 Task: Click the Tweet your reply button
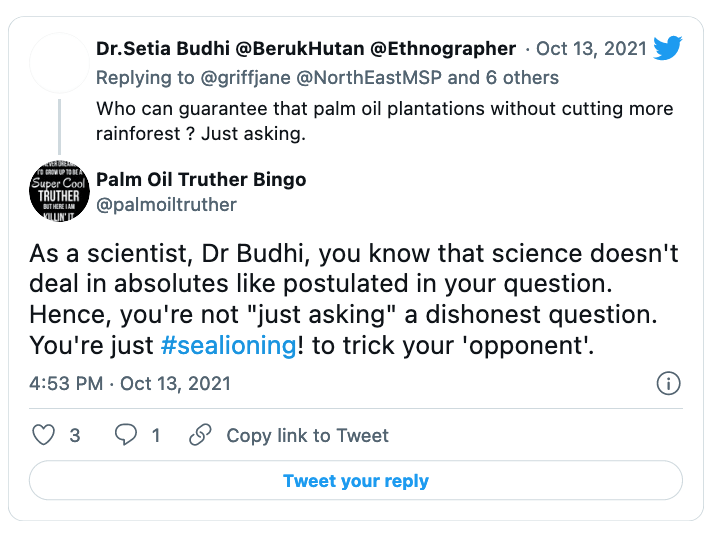[x=356, y=481]
